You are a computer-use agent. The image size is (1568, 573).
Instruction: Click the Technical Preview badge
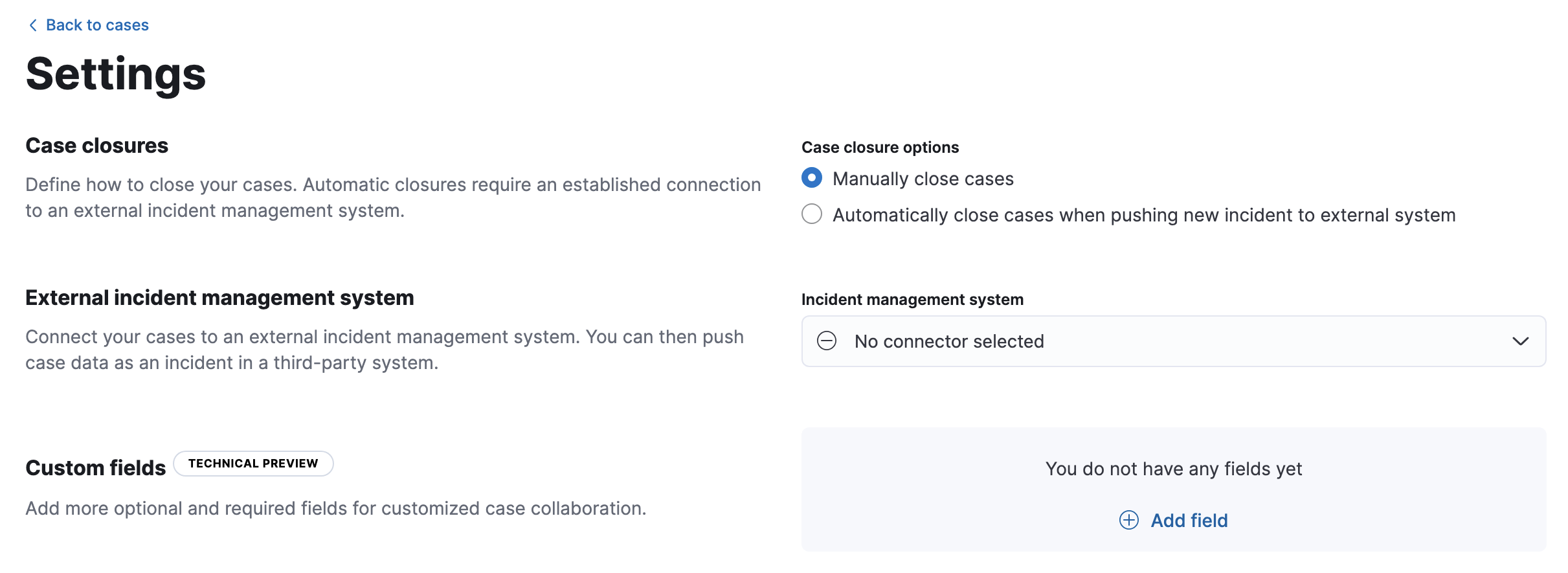click(x=253, y=464)
